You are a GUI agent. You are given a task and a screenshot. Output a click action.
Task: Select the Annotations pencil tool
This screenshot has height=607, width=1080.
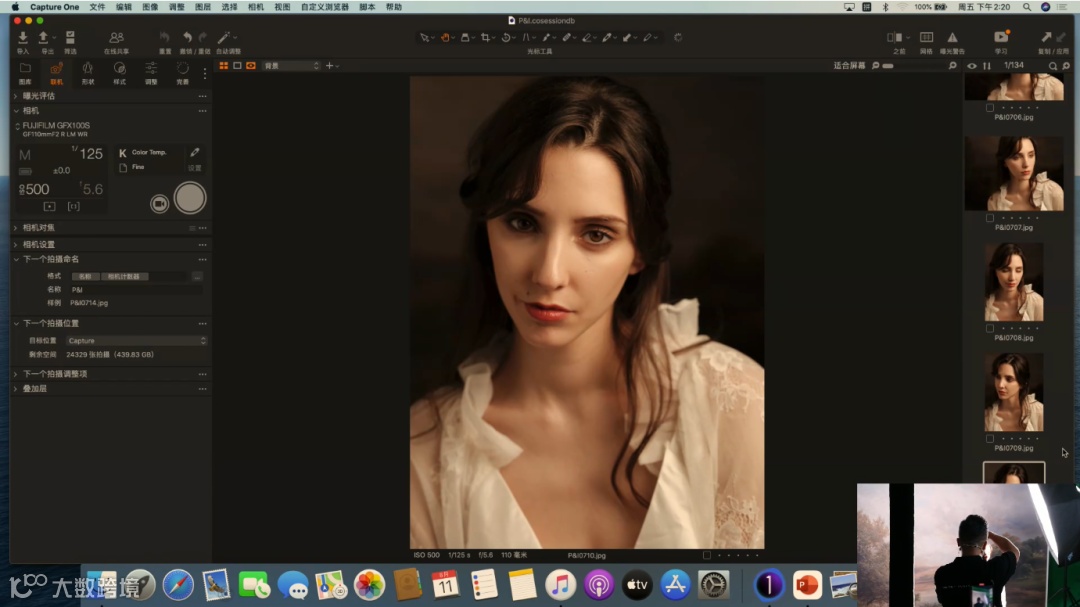tap(647, 37)
